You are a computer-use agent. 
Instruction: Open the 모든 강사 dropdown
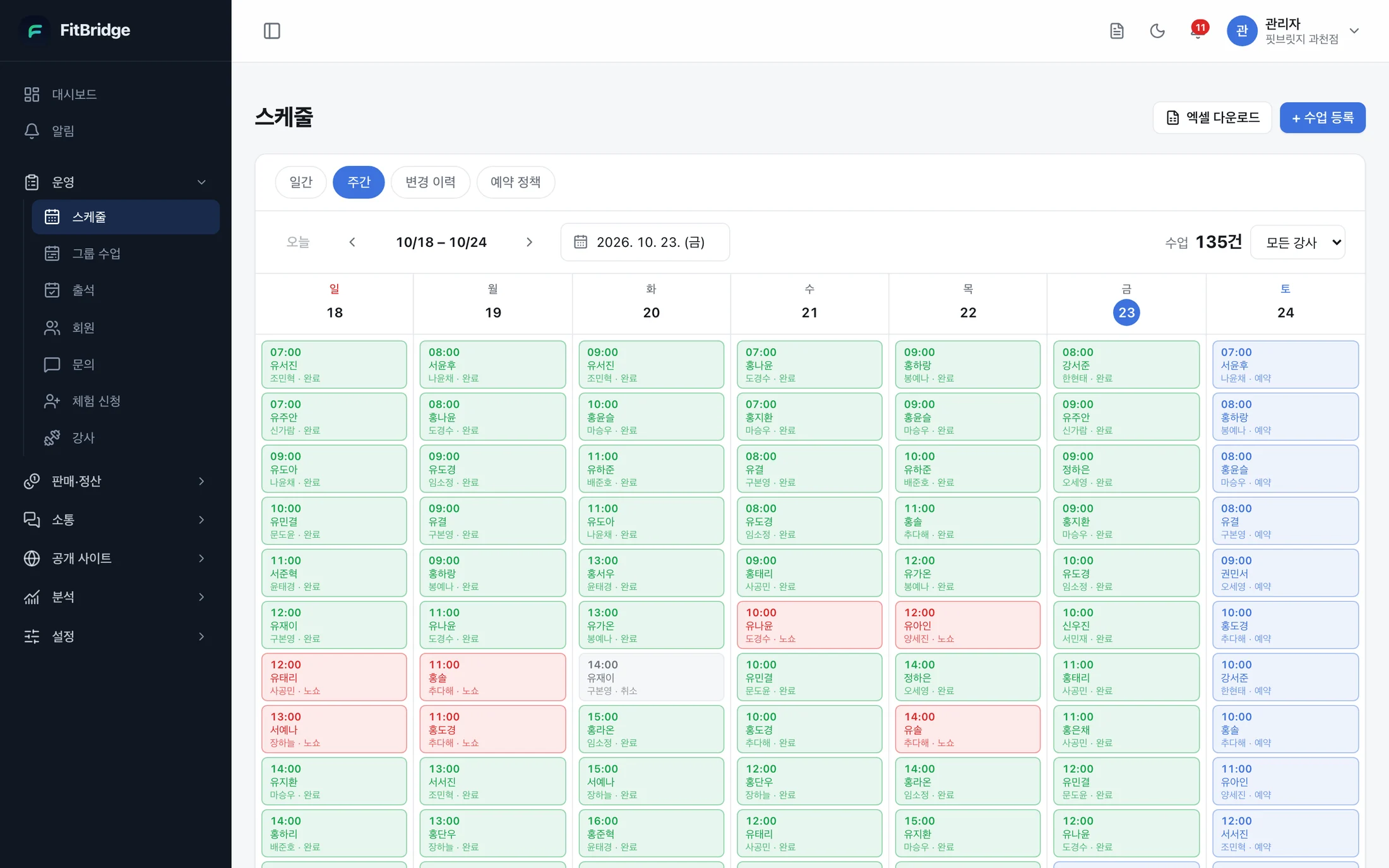pyautogui.click(x=1297, y=242)
